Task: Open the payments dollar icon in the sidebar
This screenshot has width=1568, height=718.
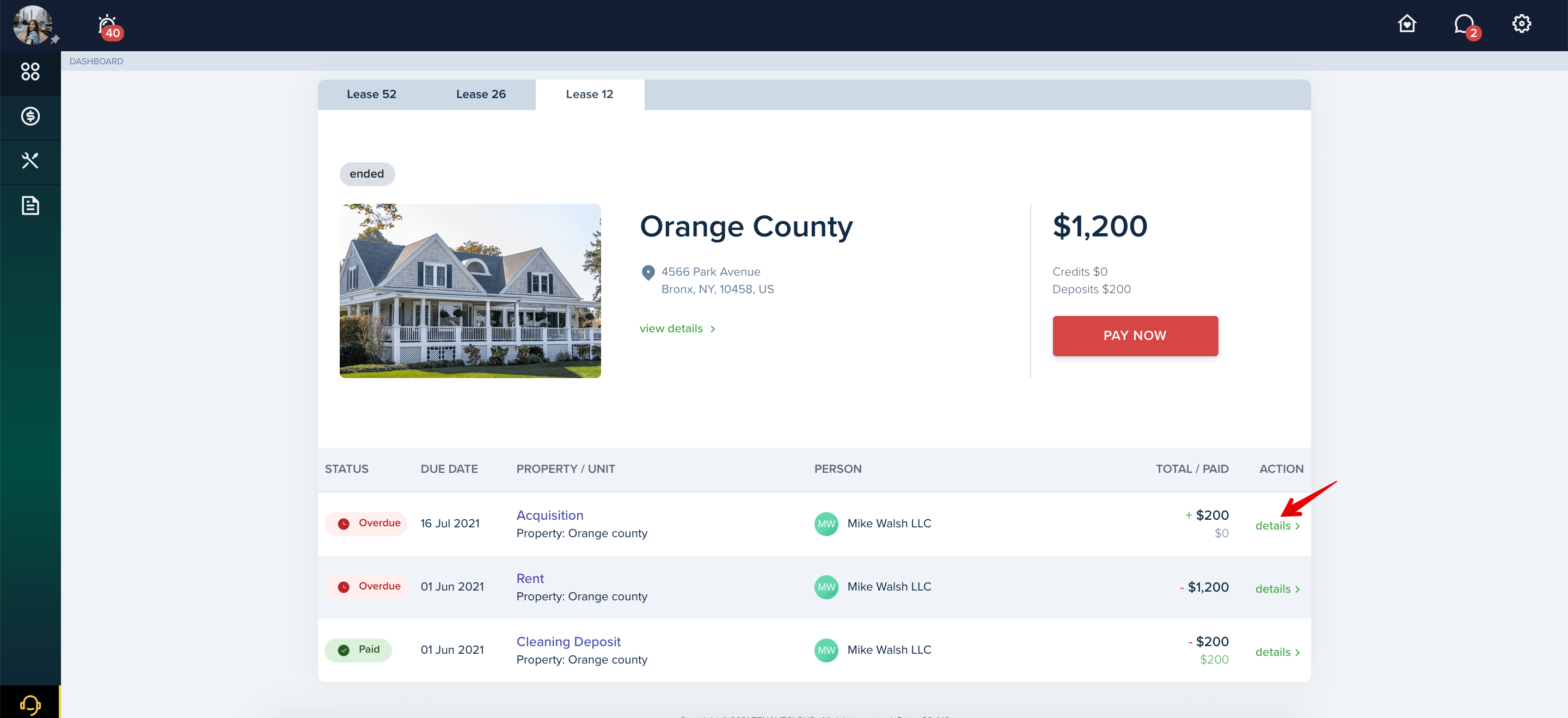Action: [x=30, y=117]
